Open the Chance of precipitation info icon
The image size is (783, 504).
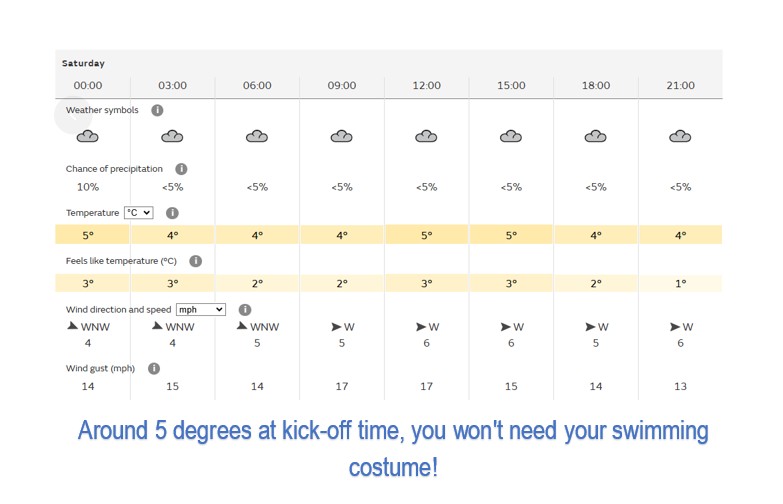181,169
